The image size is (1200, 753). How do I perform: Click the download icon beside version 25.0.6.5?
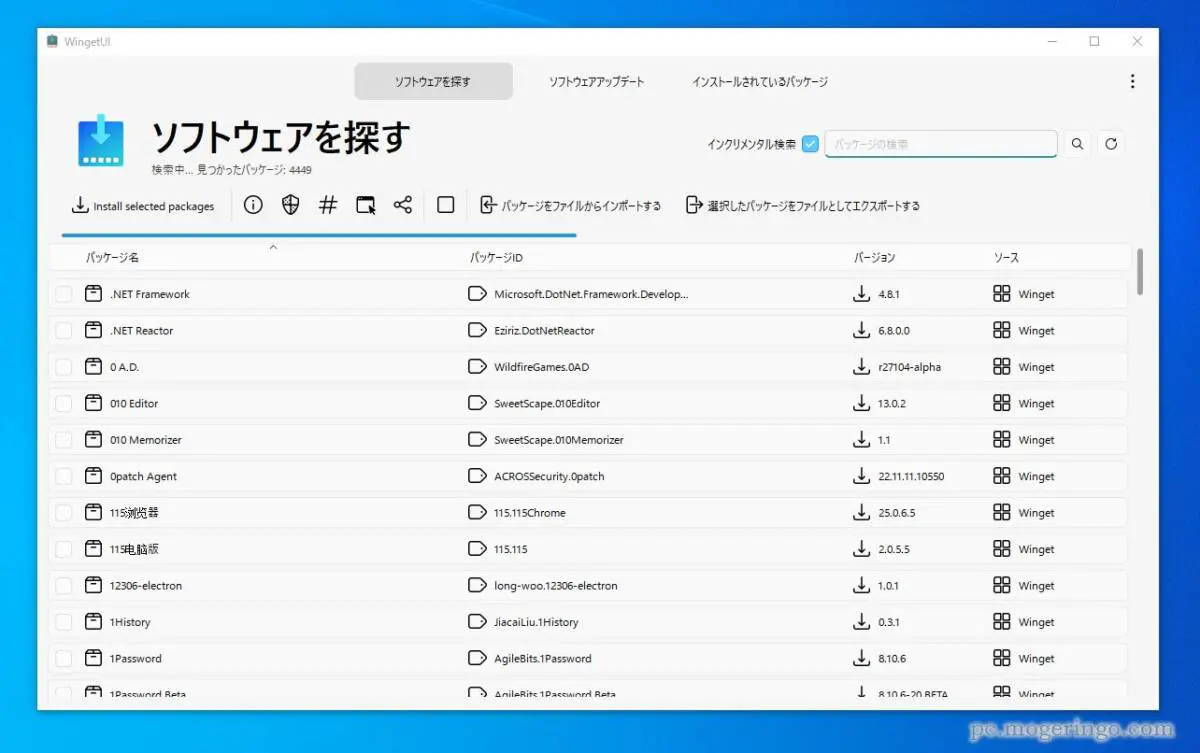point(861,512)
